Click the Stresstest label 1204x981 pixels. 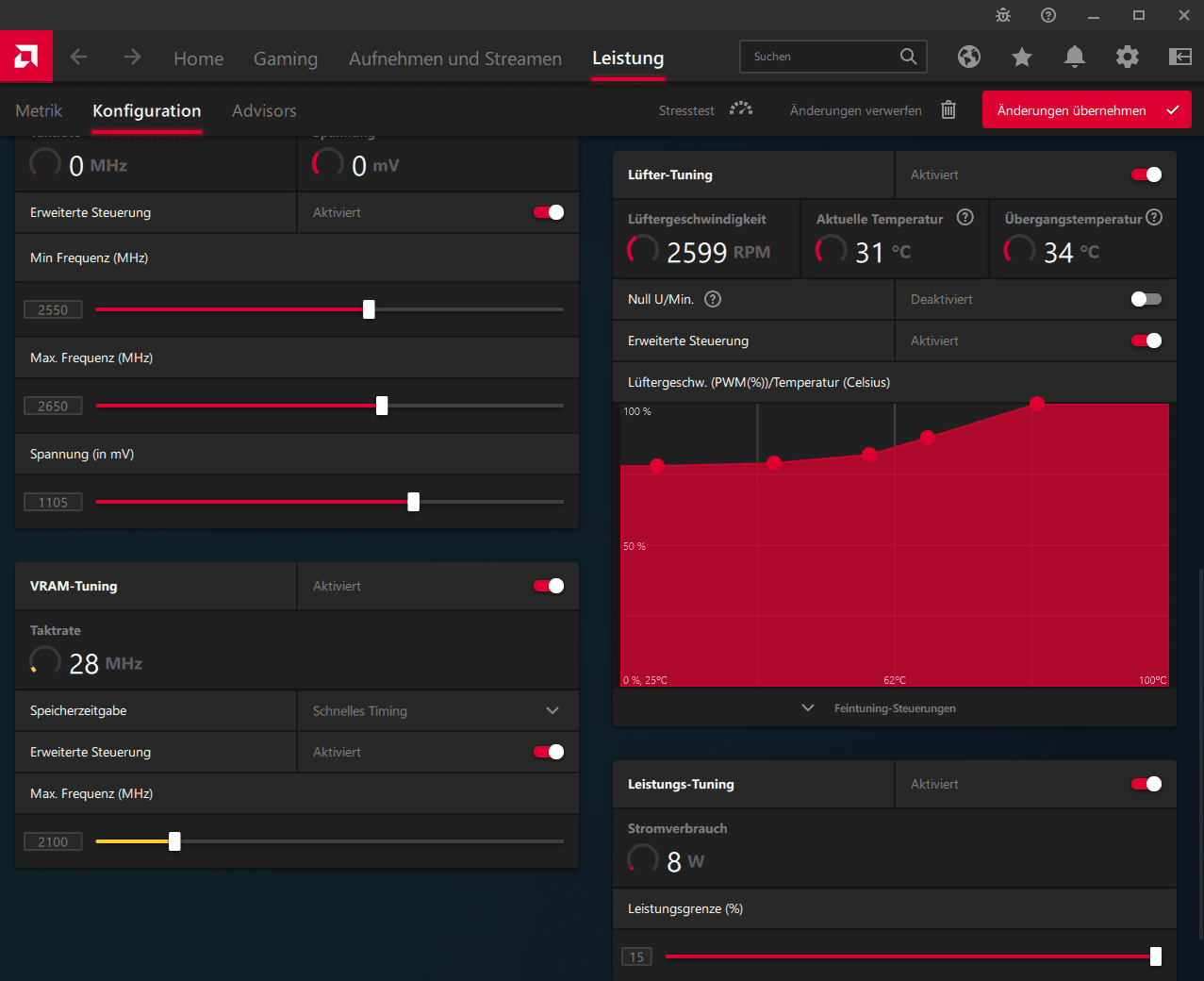(686, 110)
